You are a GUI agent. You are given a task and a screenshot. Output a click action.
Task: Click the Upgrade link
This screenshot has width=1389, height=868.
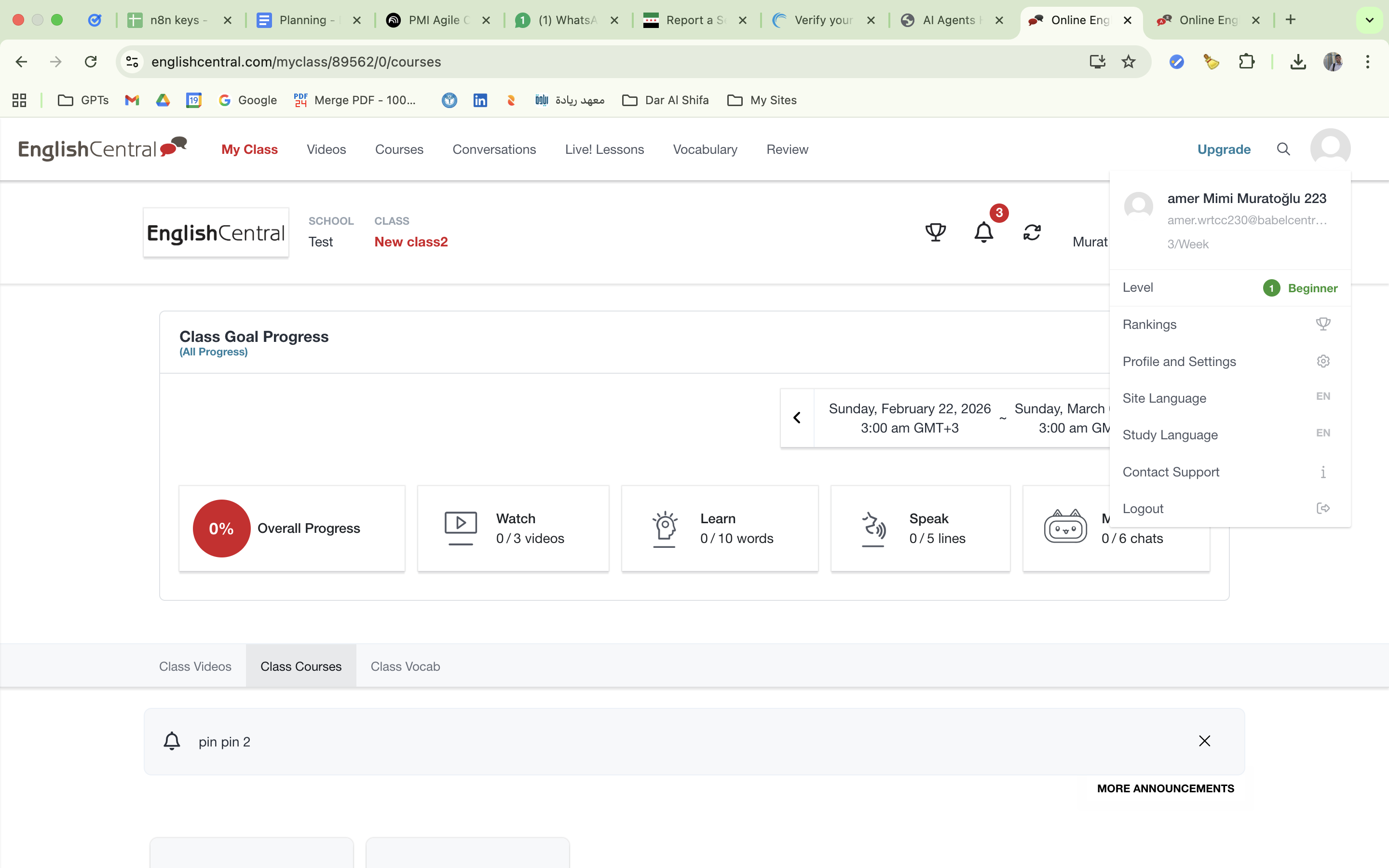tap(1223, 149)
